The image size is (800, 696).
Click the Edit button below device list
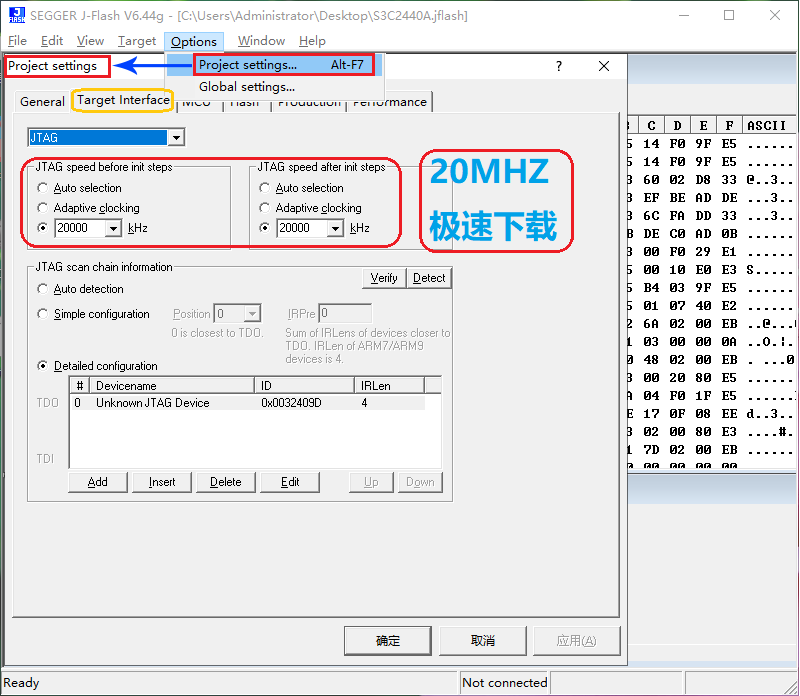290,482
